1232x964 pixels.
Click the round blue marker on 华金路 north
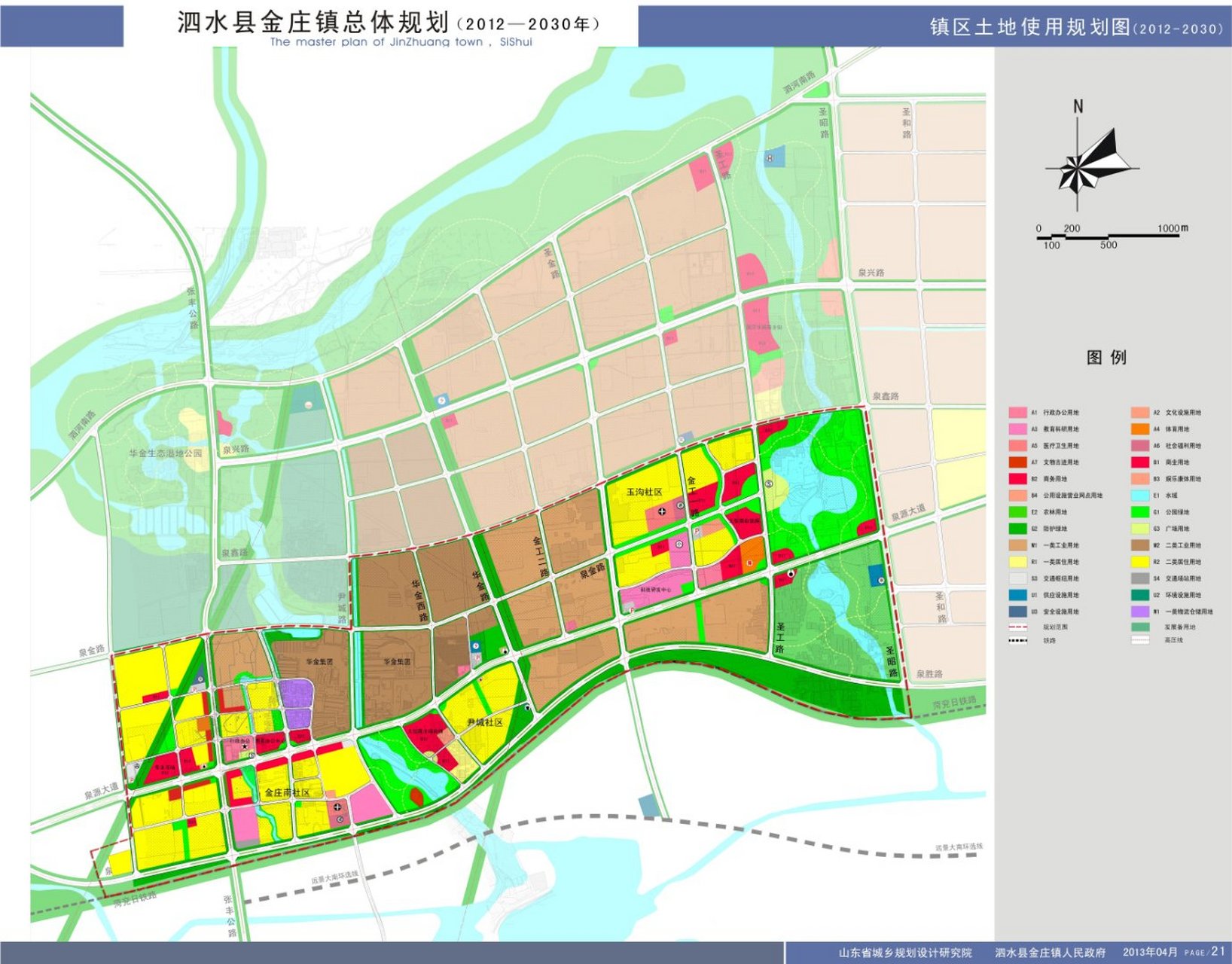[x=443, y=401]
